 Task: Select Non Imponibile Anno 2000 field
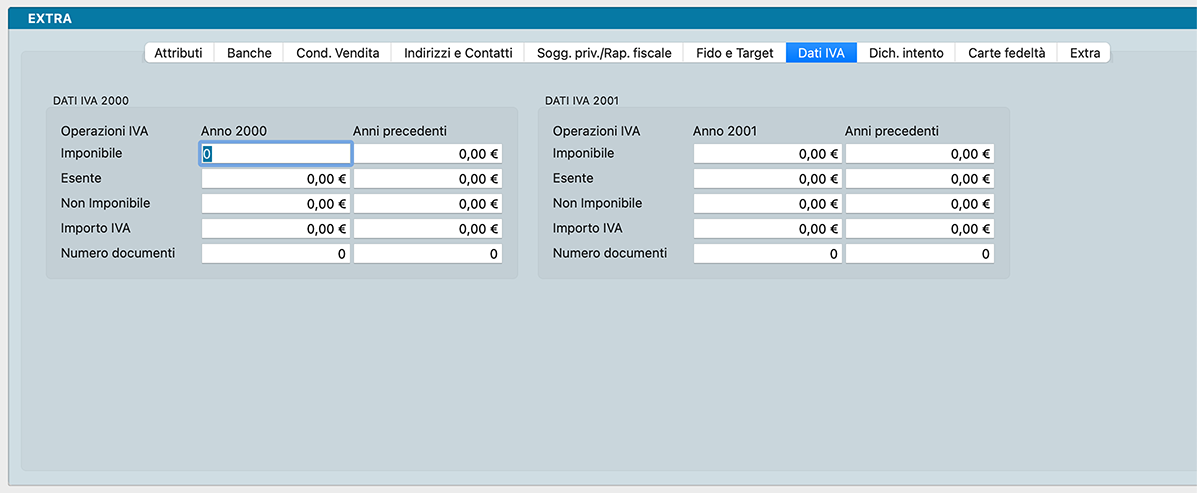point(276,204)
